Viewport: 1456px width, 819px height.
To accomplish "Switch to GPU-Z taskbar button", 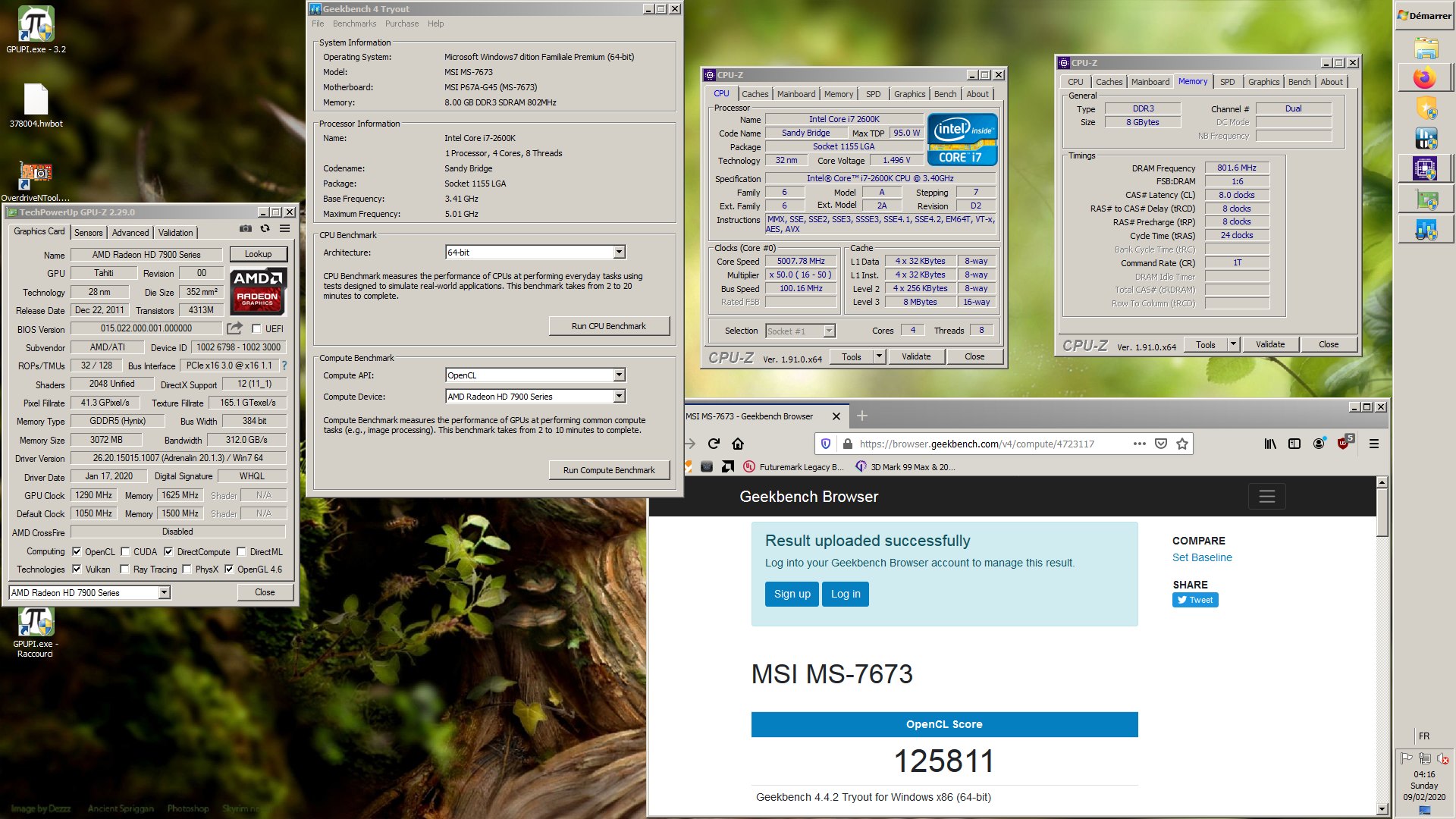I will pos(1426,199).
